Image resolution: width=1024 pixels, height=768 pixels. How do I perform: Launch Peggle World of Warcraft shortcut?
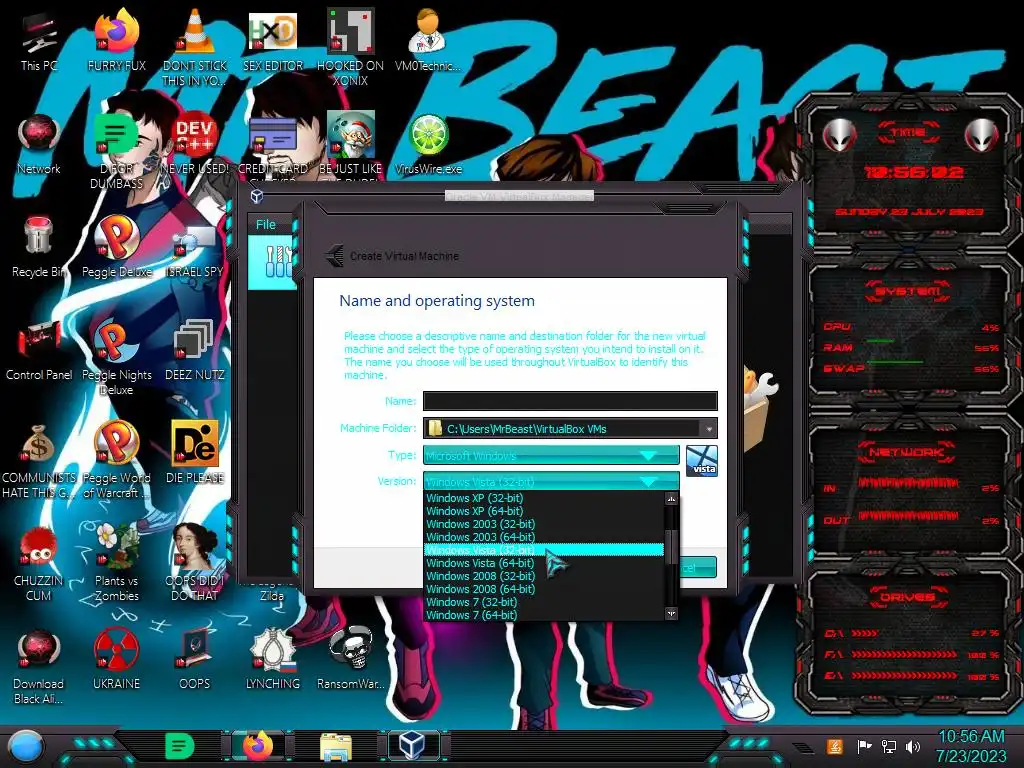pyautogui.click(x=116, y=460)
